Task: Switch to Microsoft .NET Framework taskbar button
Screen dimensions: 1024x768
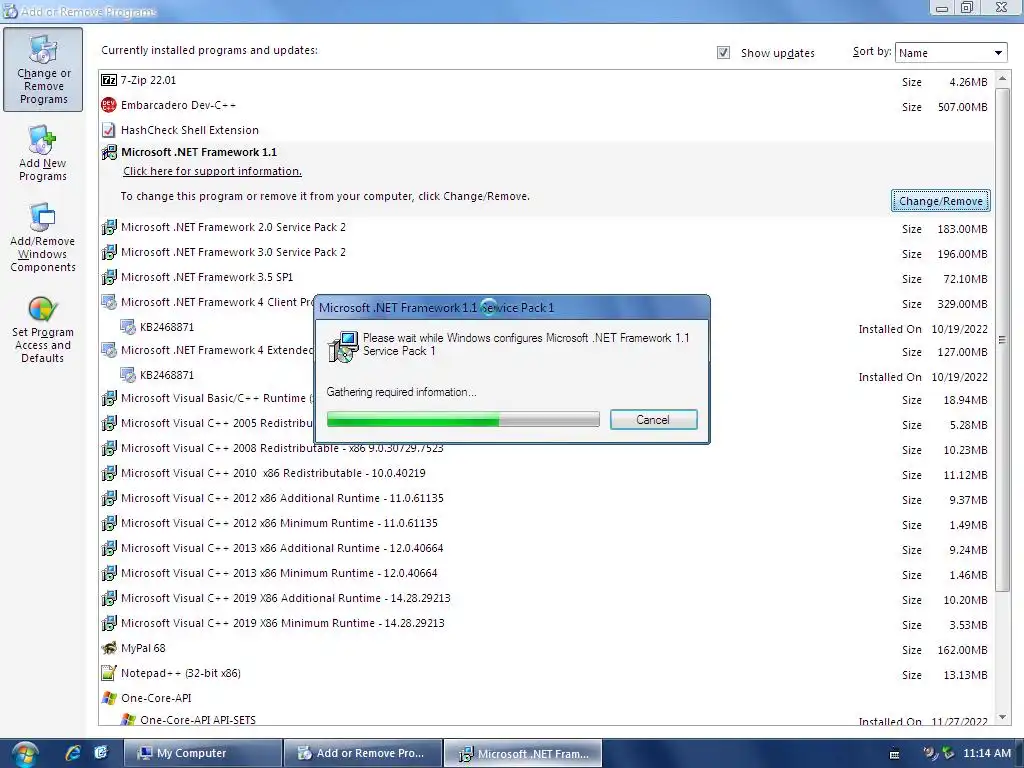Action: tap(523, 753)
